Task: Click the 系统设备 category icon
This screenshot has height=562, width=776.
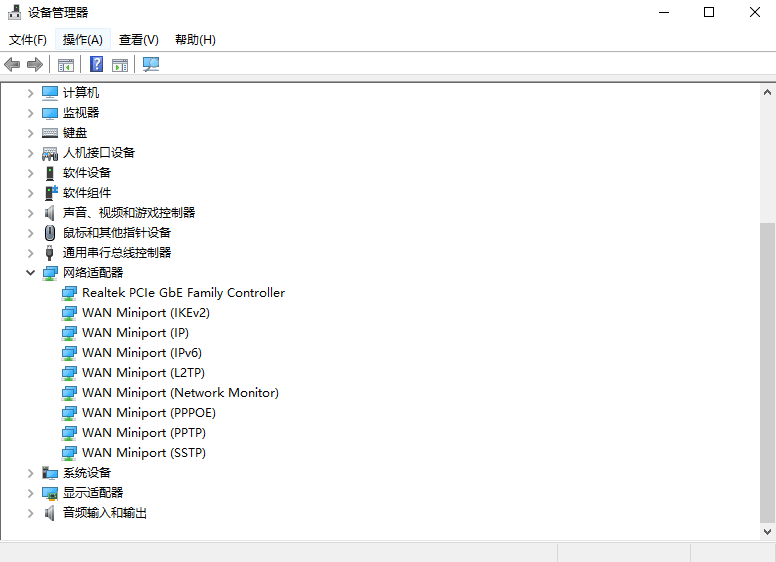Action: [x=50, y=473]
